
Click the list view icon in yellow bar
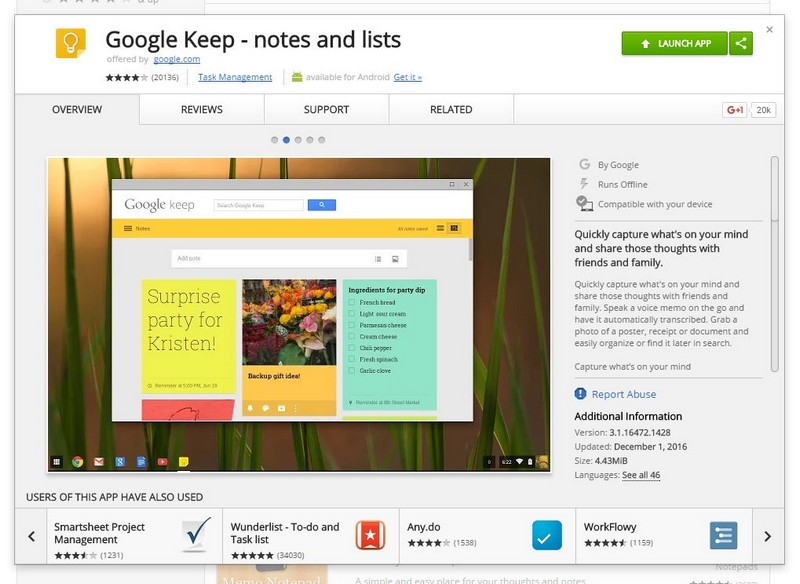pos(440,228)
